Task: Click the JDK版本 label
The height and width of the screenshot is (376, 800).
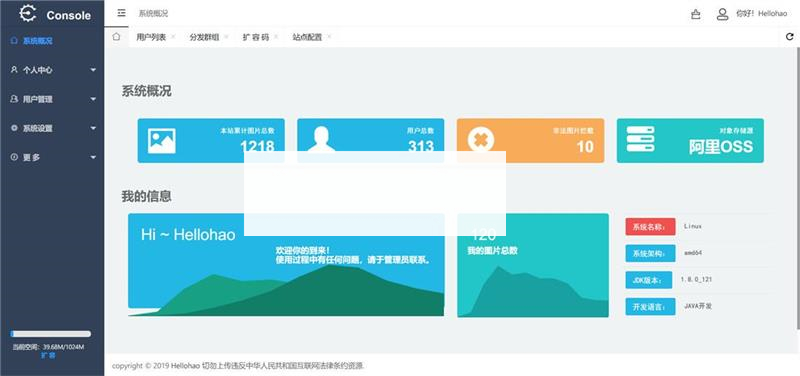Action: [x=650, y=280]
